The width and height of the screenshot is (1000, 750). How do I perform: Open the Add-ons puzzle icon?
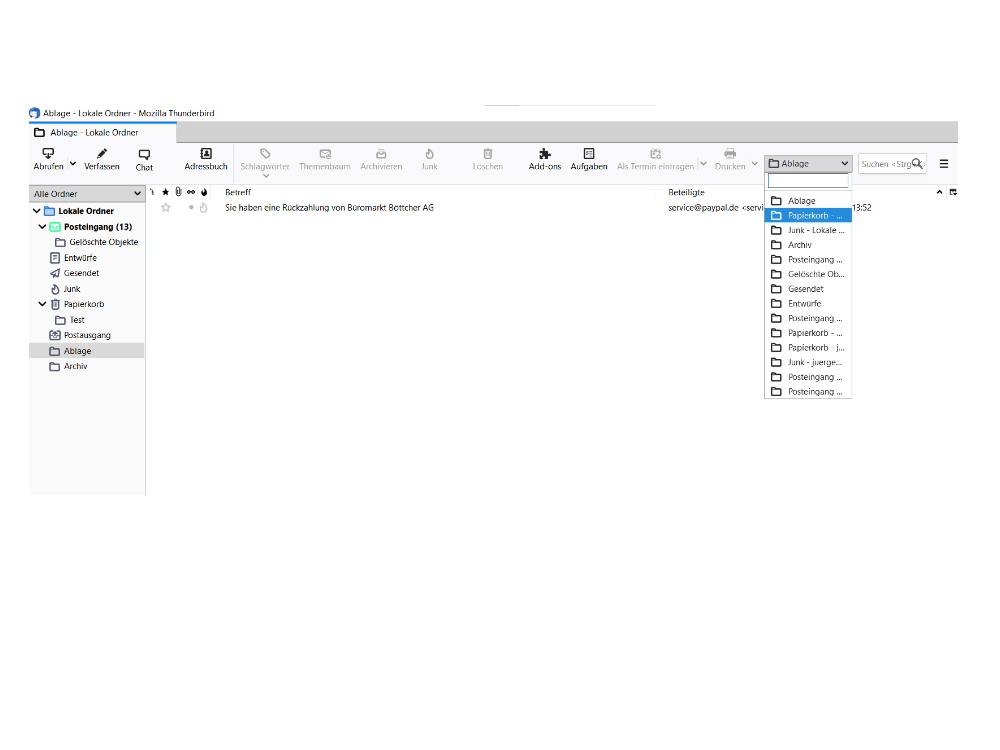tap(545, 154)
